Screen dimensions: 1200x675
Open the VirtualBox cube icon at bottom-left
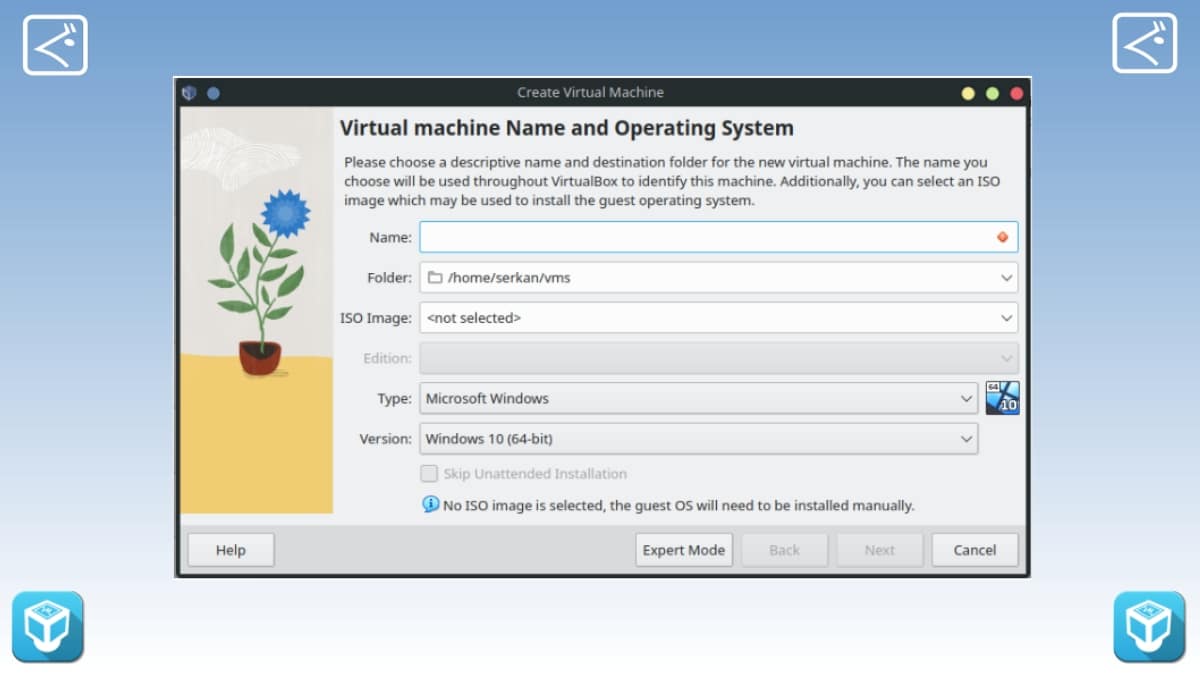(x=48, y=627)
